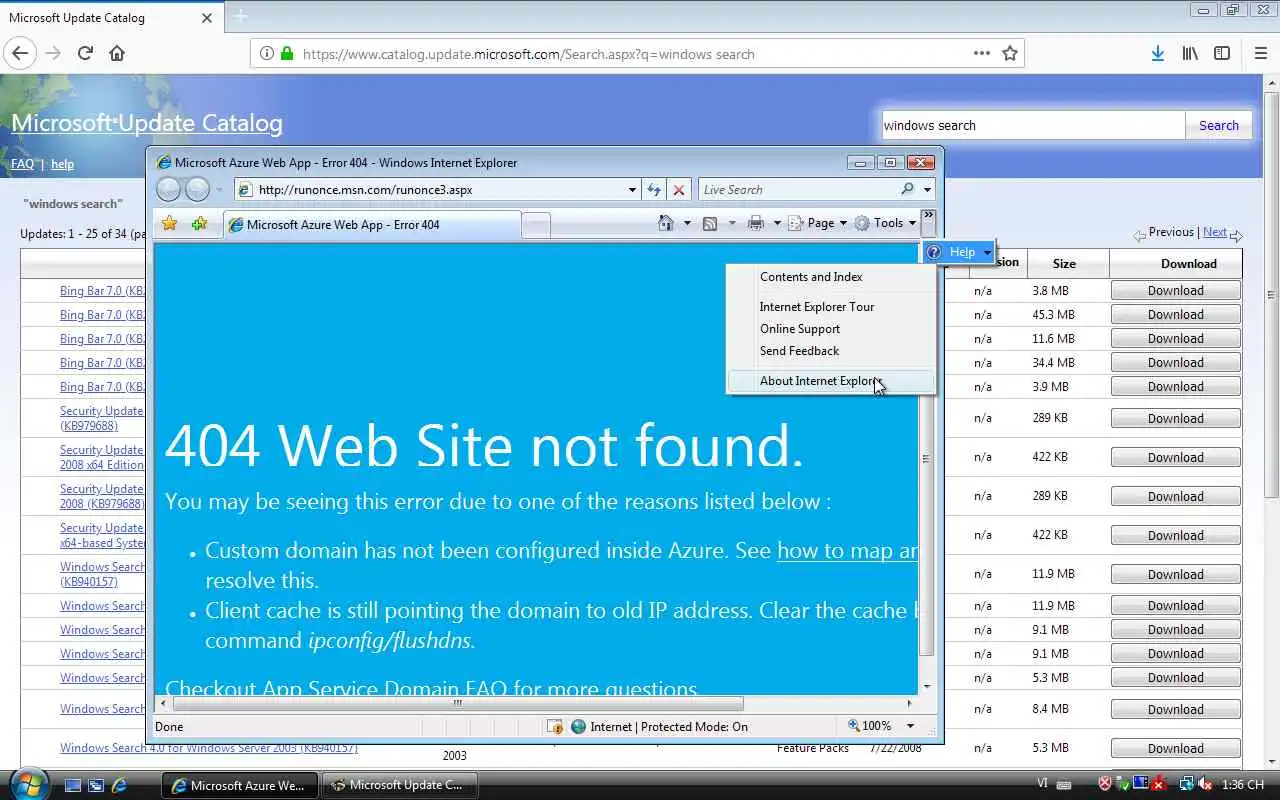Choose Online Support from Help menu

pos(831,329)
